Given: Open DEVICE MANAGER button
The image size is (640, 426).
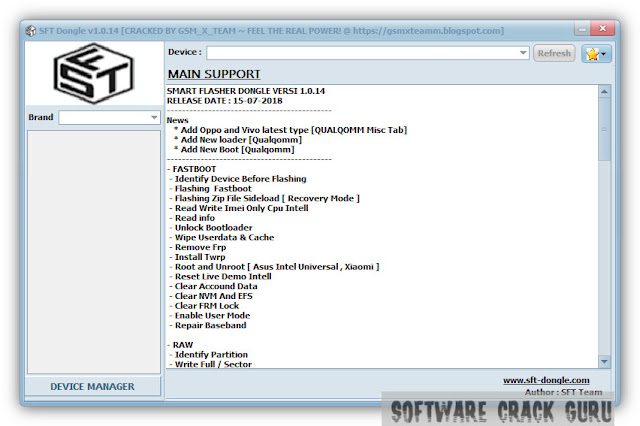Looking at the screenshot, I should pos(93,386).
